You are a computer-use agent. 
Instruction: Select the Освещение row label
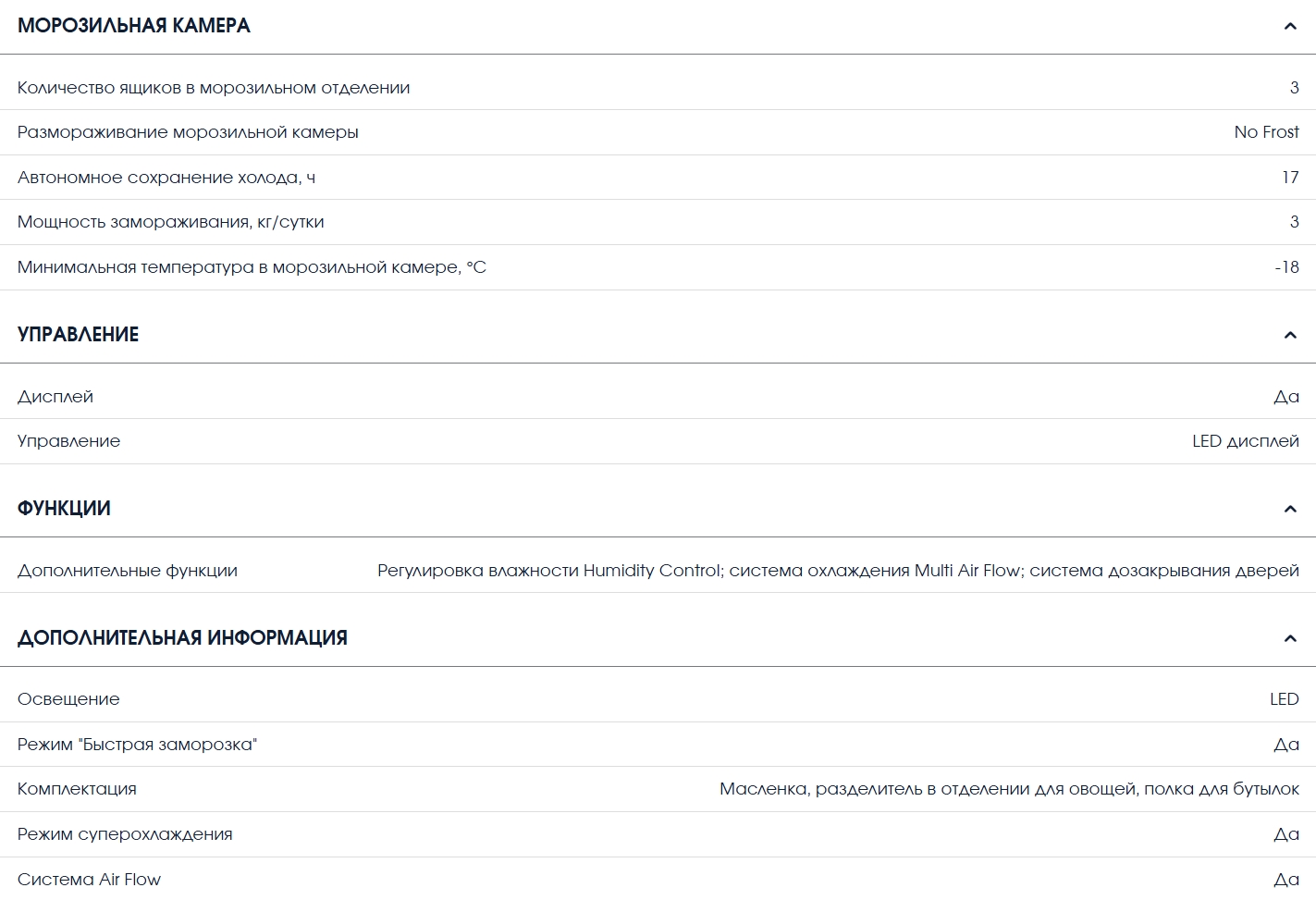(68, 699)
